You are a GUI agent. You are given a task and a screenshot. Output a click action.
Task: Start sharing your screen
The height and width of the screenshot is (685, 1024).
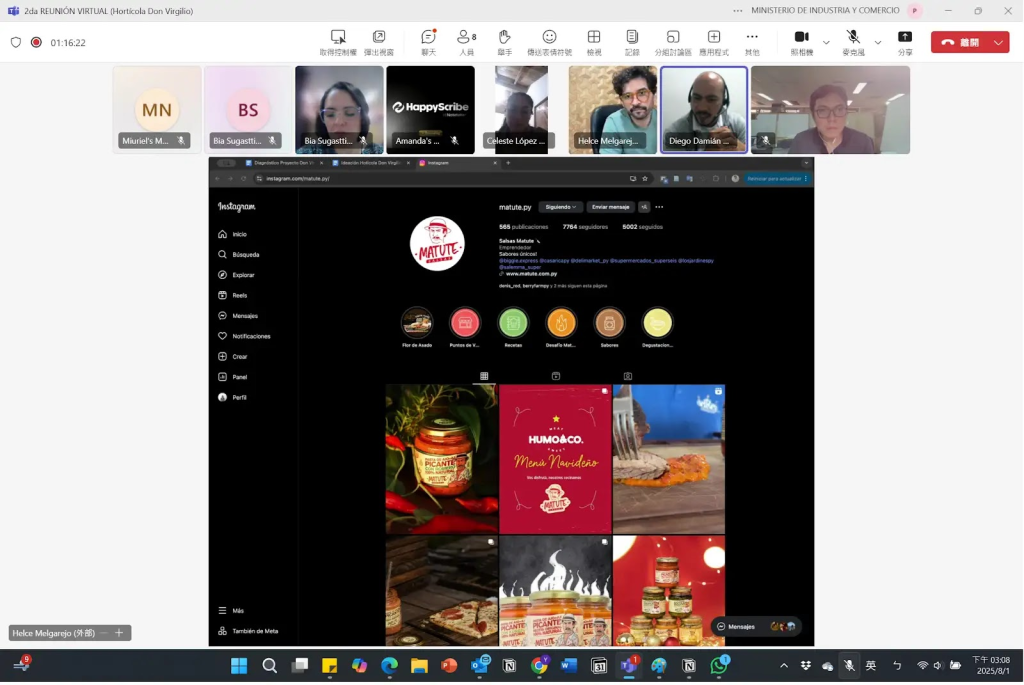tap(905, 42)
